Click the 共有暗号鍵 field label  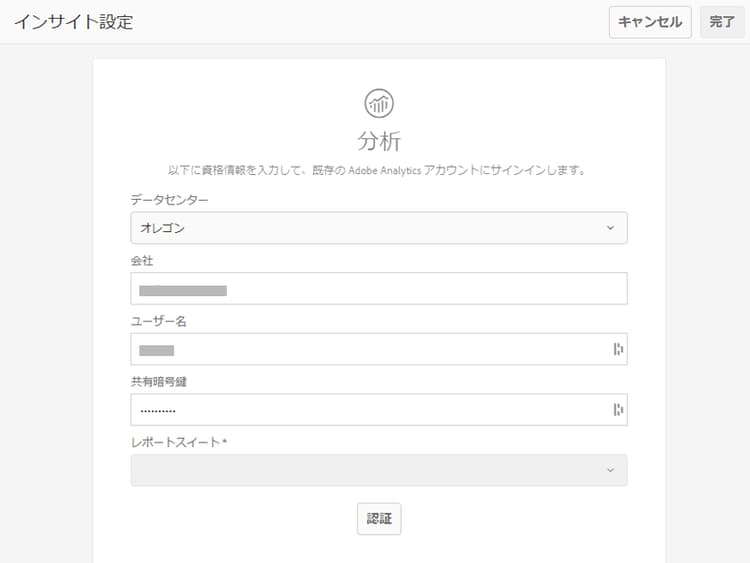coord(159,382)
